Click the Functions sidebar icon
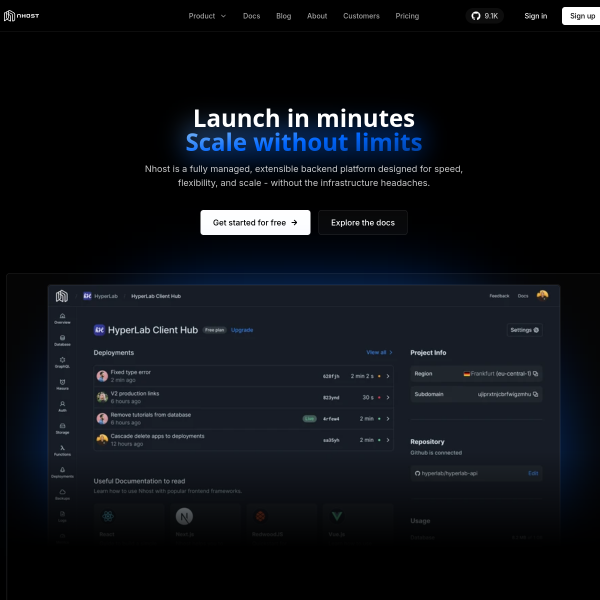Image resolution: width=600 pixels, height=600 pixels. coord(63,450)
